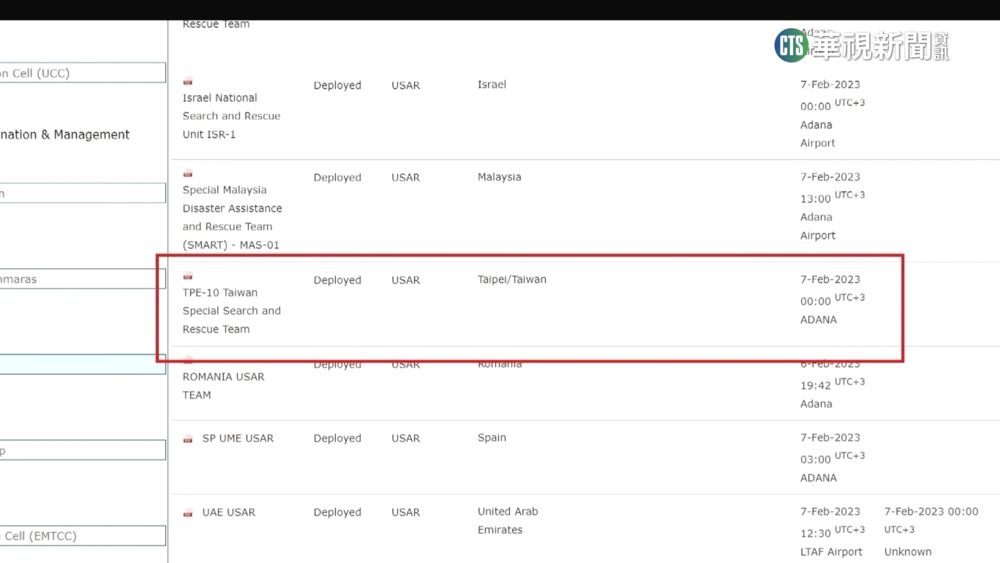The image size is (1000, 563).
Task: Select the Cell (EMTCC) sidebar item
Action: [82, 536]
